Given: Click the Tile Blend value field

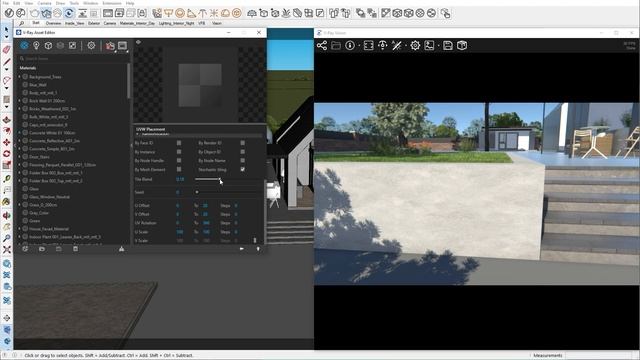Looking at the screenshot, I should 180,179.
